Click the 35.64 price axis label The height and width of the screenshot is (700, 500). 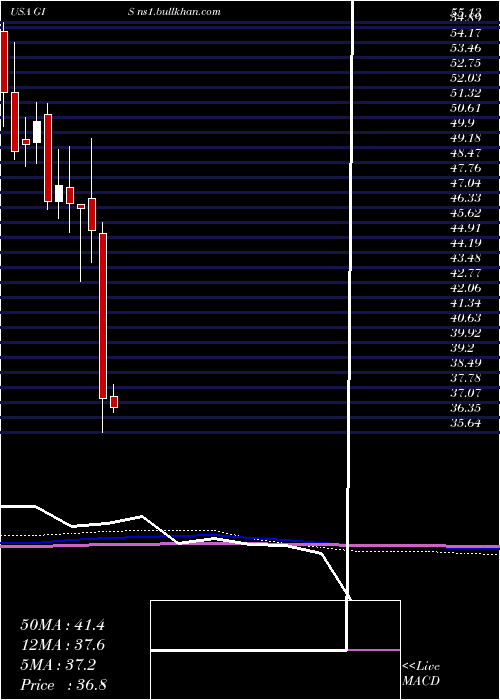click(x=465, y=424)
